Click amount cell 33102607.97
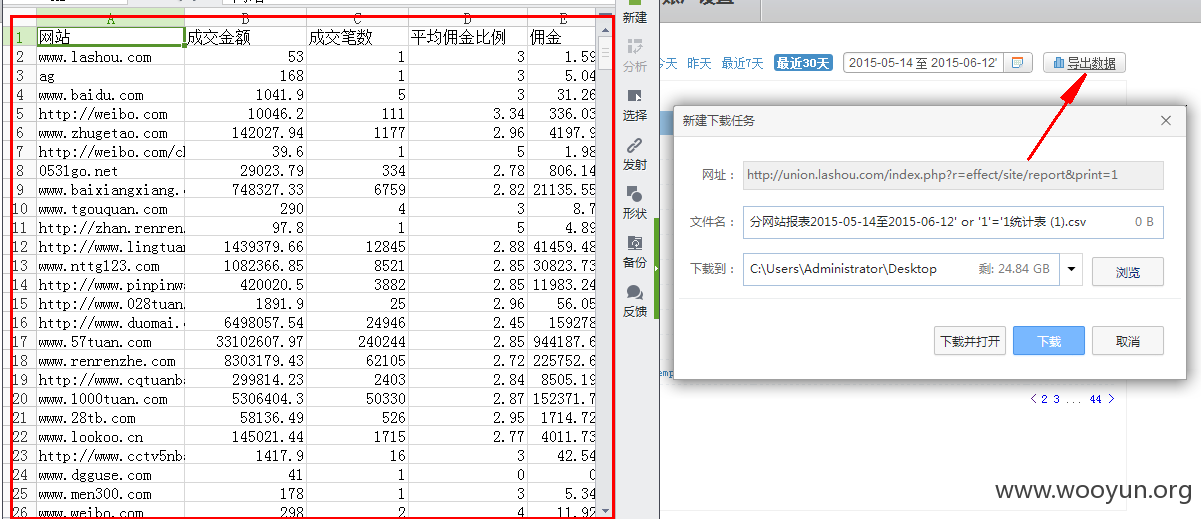 click(x=245, y=342)
